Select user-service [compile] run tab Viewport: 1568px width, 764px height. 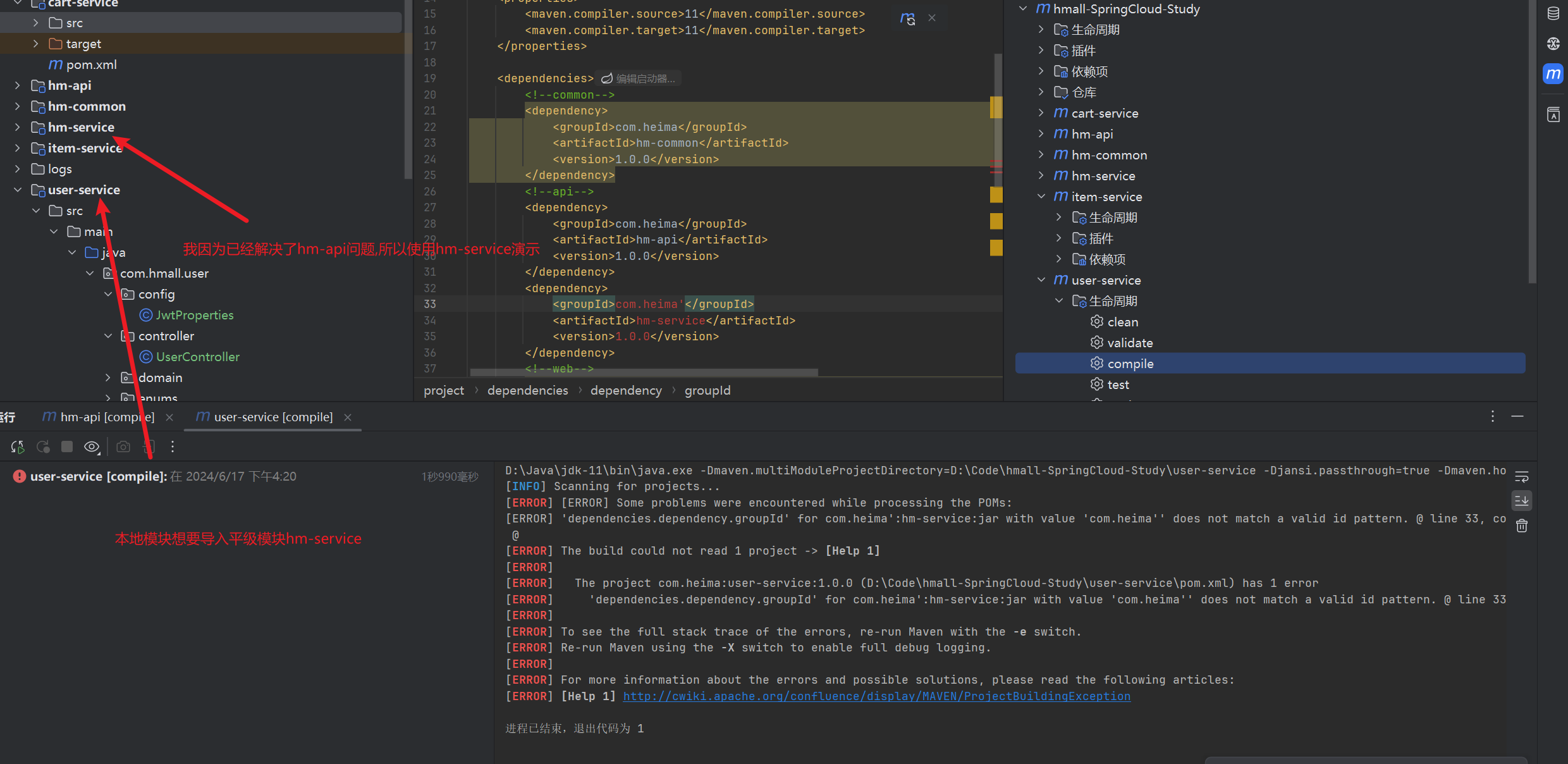coord(272,417)
